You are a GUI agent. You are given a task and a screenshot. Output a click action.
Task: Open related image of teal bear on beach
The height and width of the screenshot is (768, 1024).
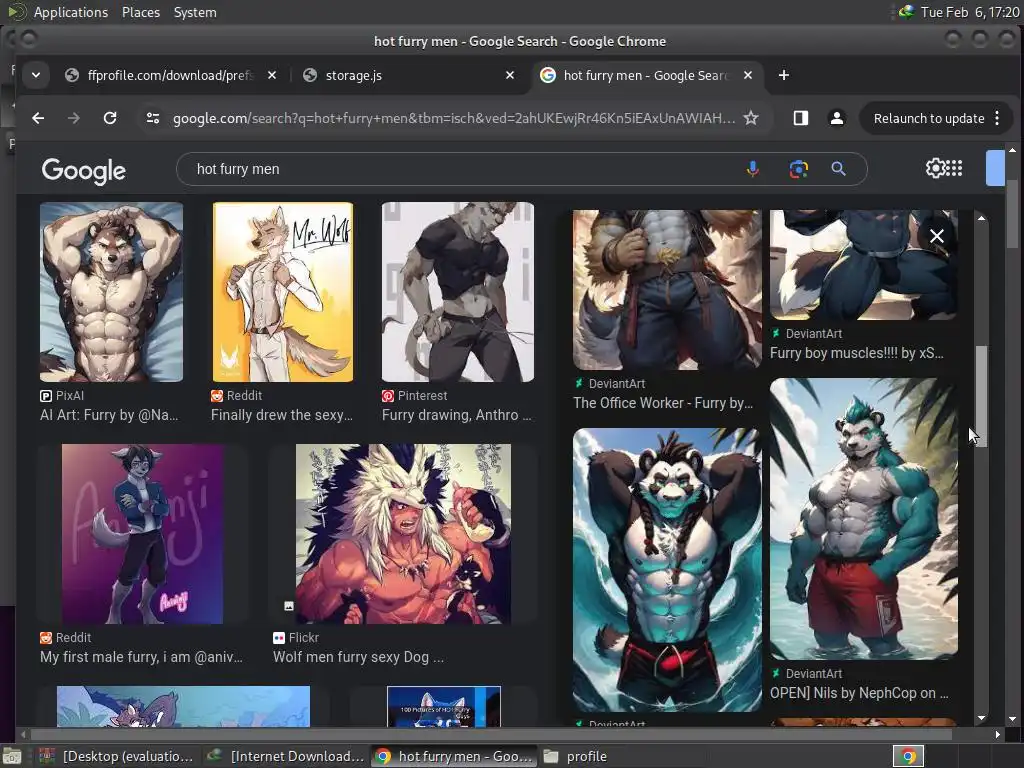click(x=863, y=519)
